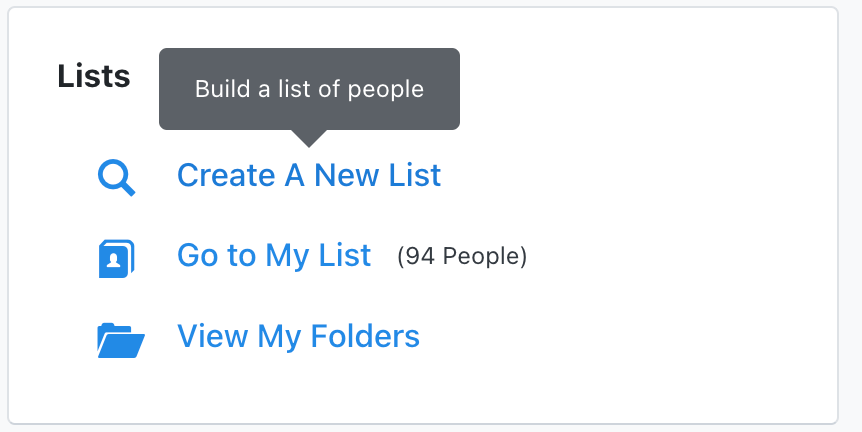Start building a new people list
Screen dimensions: 862x432
(308, 175)
